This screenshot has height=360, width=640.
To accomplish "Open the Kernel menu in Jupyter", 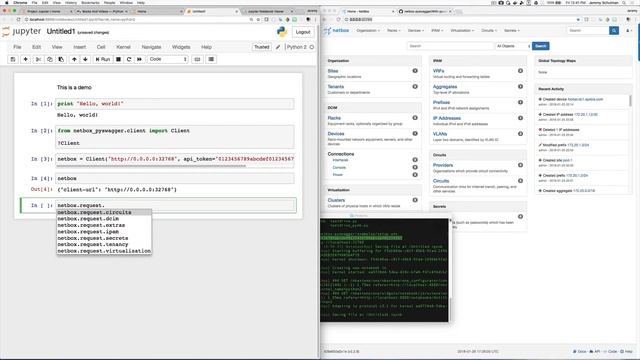I will tap(123, 47).
